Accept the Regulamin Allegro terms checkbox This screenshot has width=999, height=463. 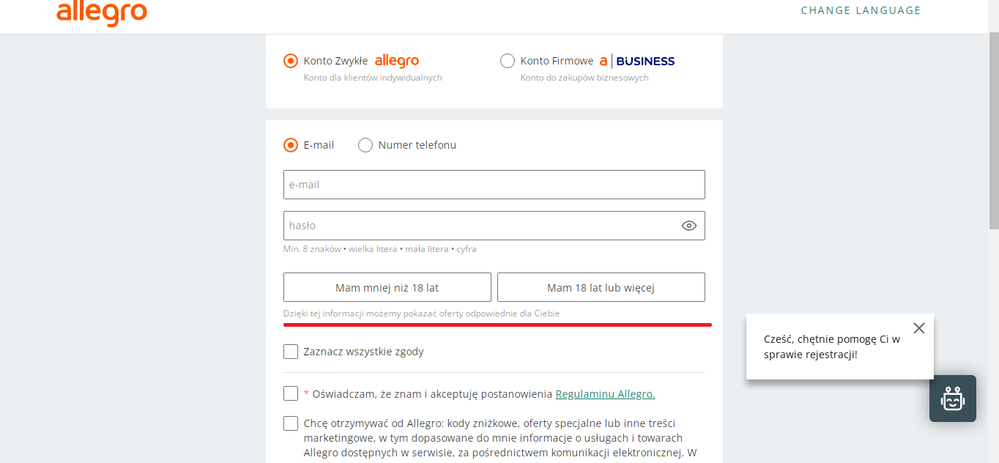click(291, 394)
